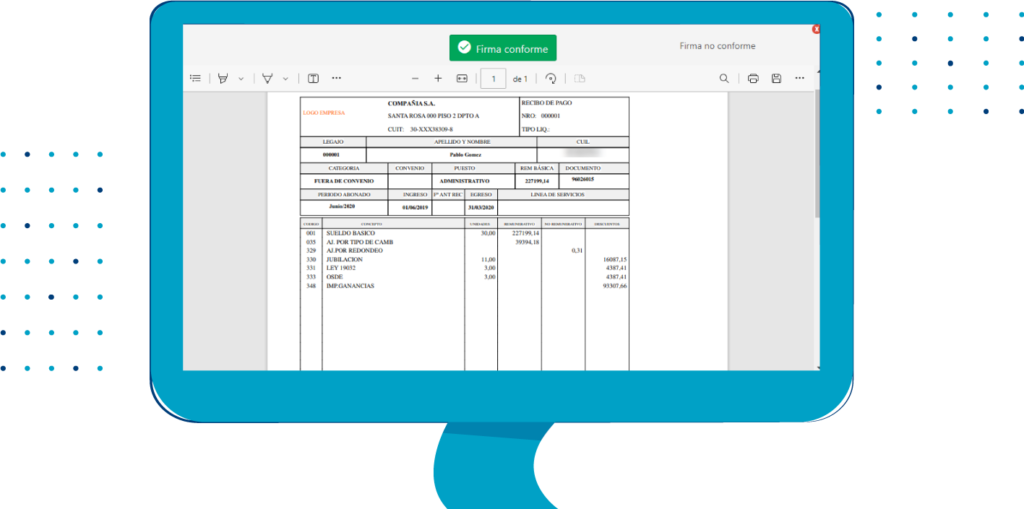Select the draw tool
This screenshot has height=509, width=1024.
(x=267, y=78)
